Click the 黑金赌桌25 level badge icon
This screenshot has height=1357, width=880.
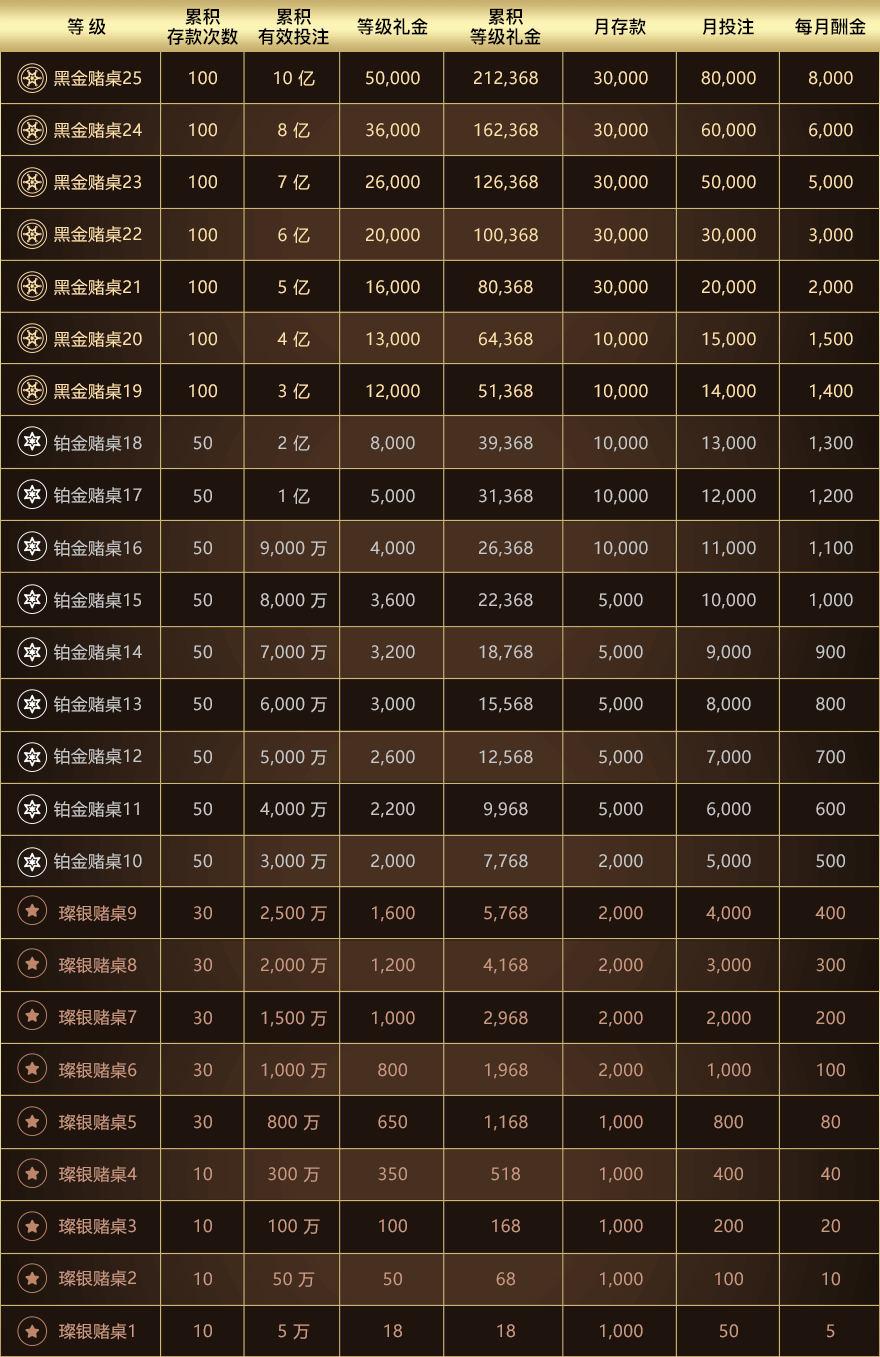pos(32,78)
